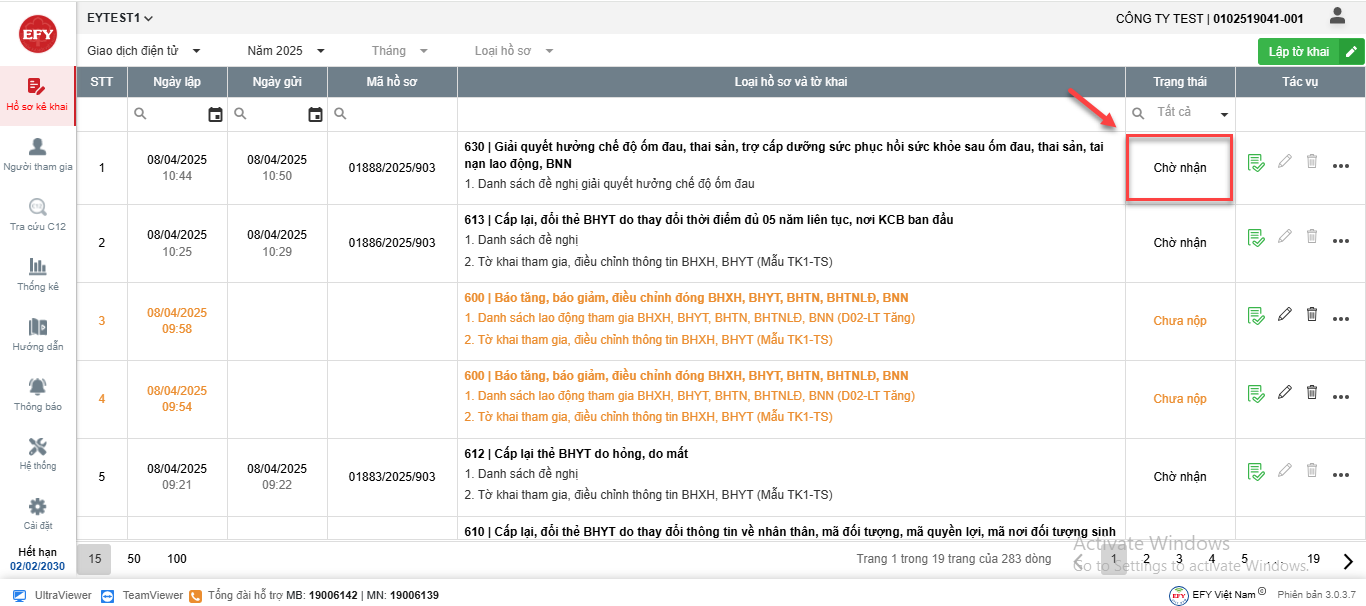Expand the EYTEST1 account dropdown
Viewport: 1366px width, 606px height.
121,18
